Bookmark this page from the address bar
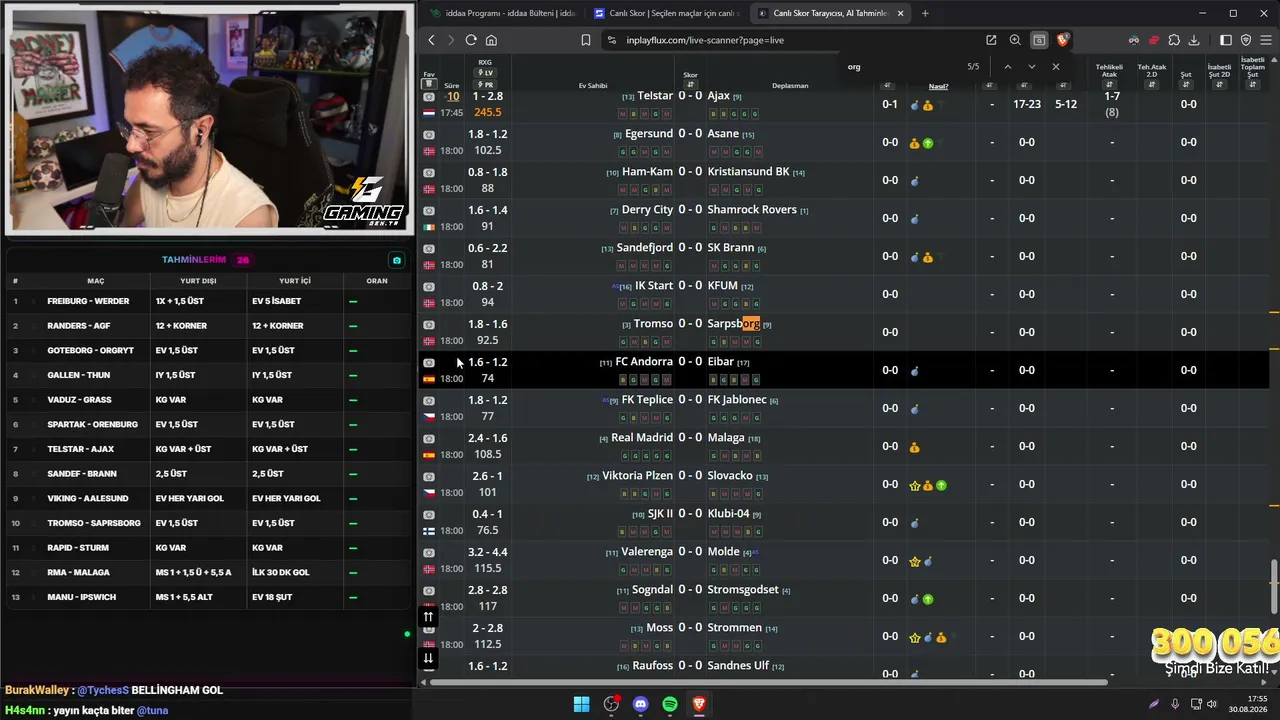This screenshot has width=1280, height=720. (x=586, y=40)
